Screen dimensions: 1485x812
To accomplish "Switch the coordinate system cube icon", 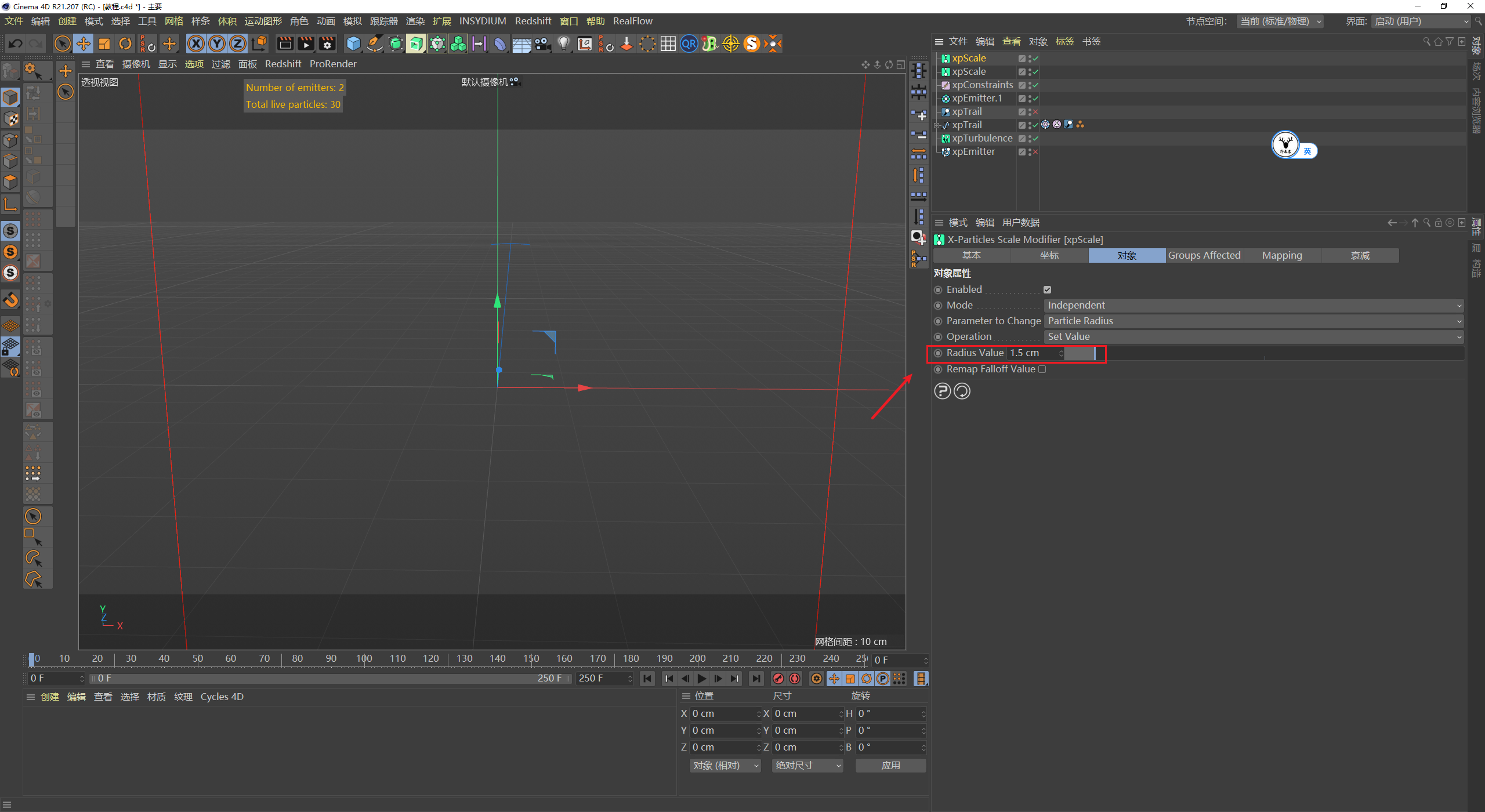I will pos(259,43).
